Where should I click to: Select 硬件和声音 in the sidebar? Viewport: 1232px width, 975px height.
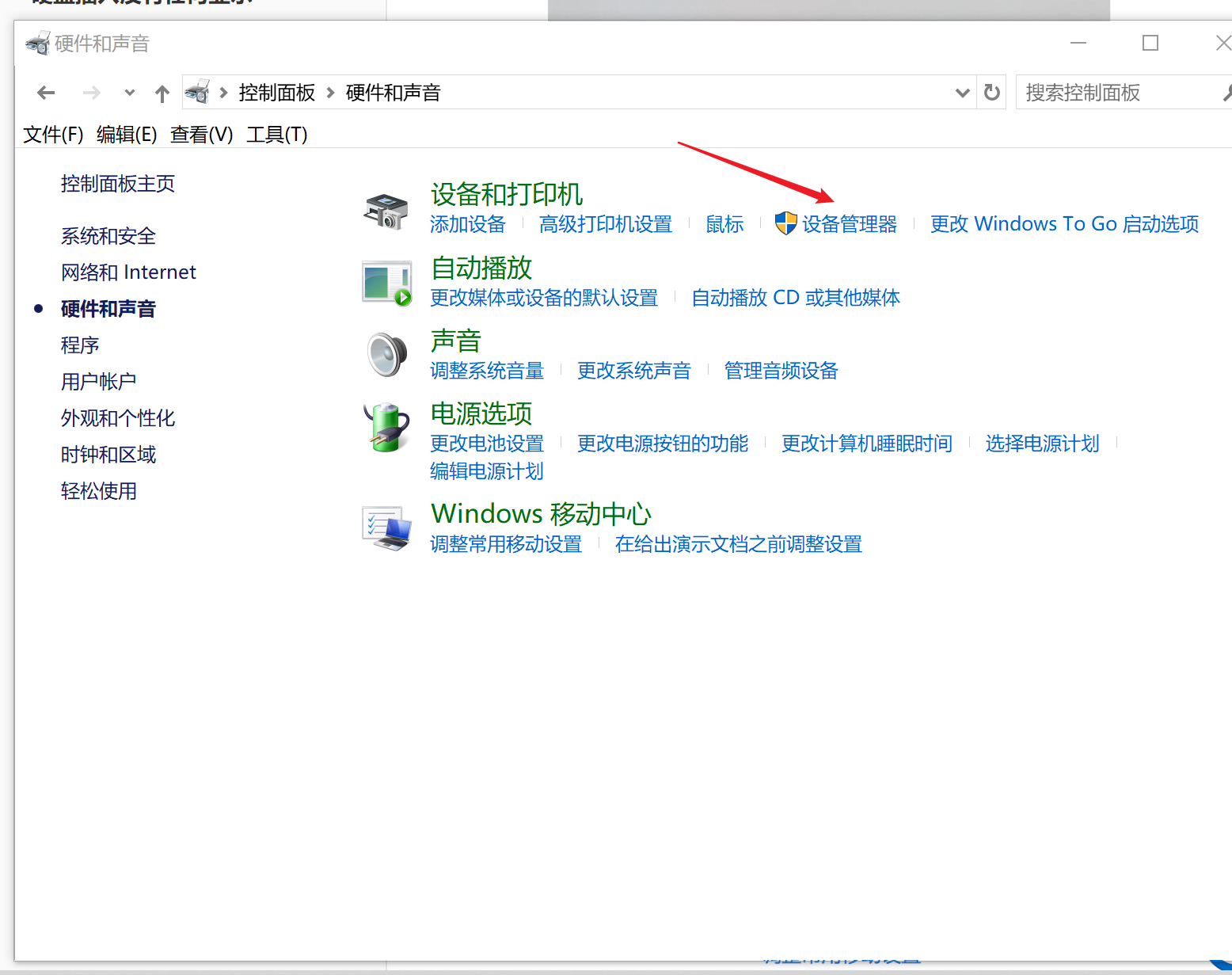click(108, 309)
